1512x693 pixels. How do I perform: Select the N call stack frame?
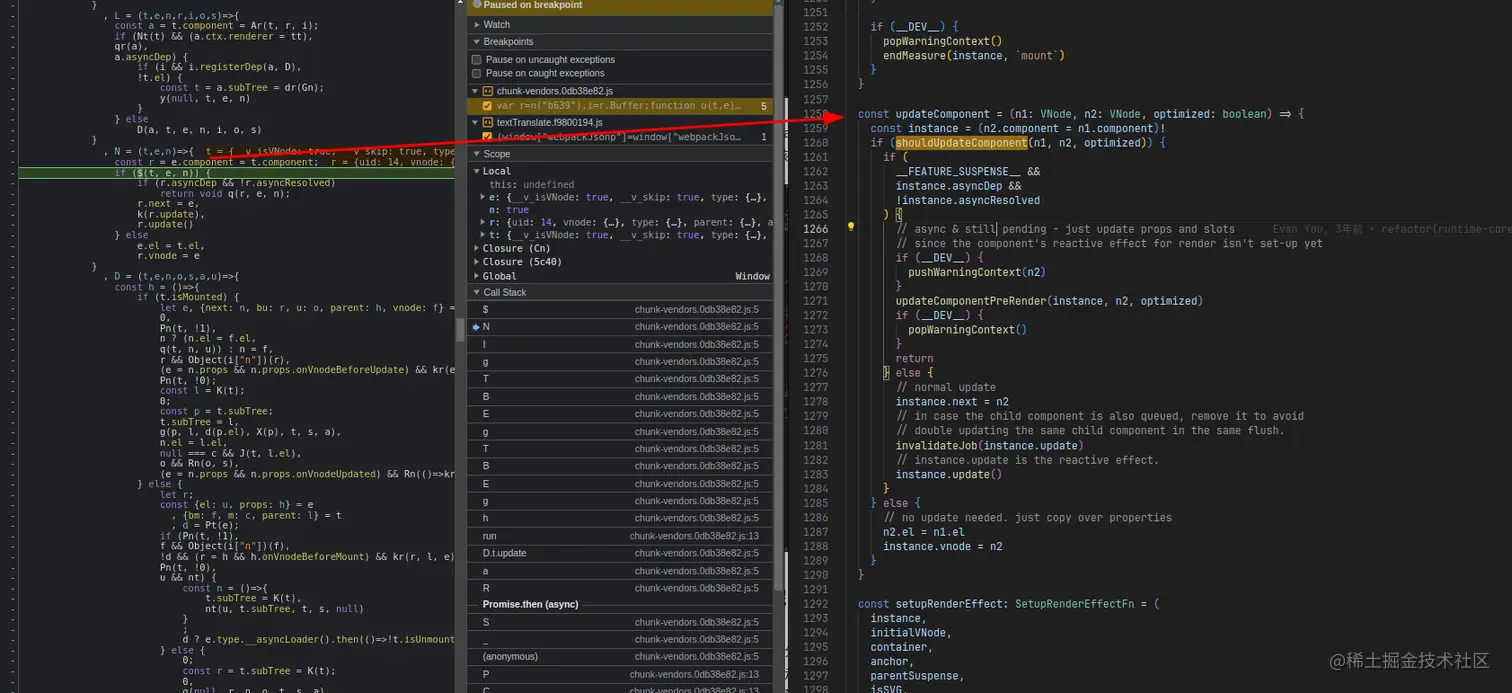click(x=620, y=327)
